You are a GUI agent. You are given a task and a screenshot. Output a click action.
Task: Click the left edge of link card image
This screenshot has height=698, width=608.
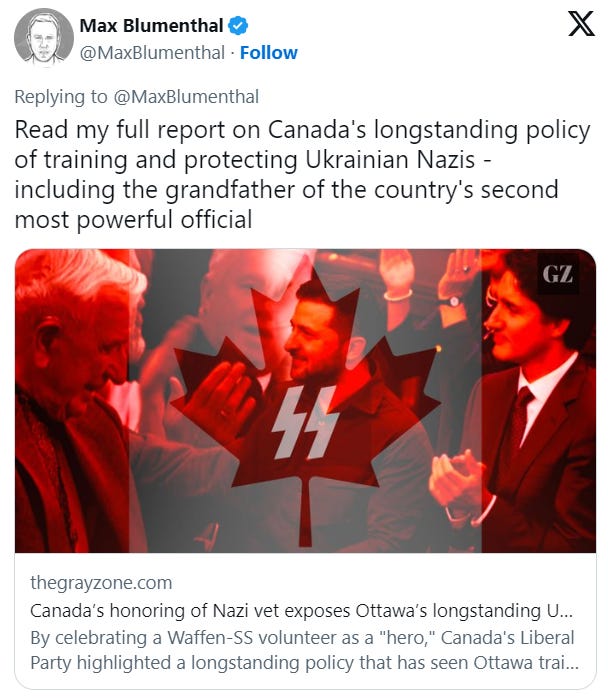[72, 401]
